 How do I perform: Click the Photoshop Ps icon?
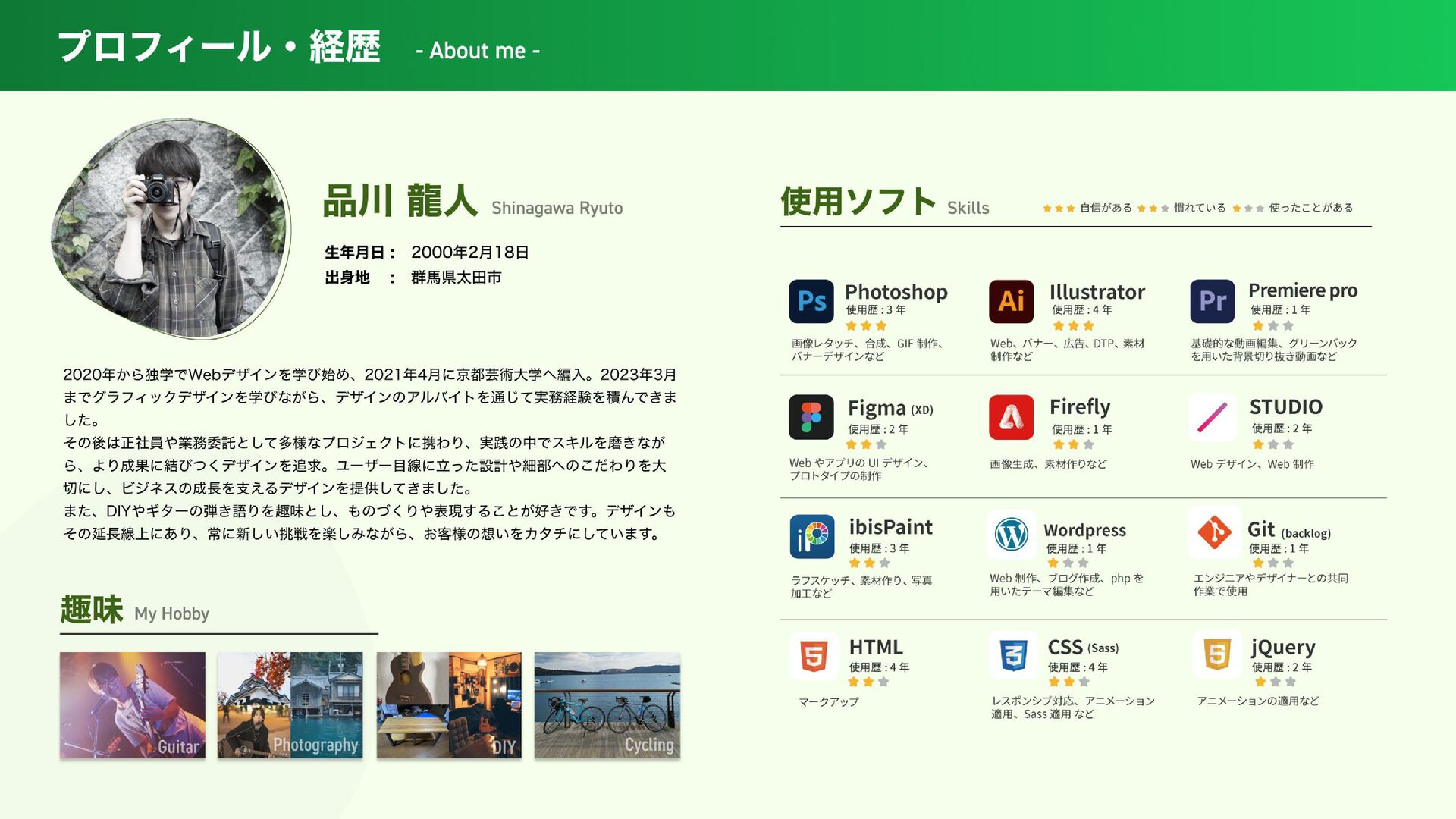[x=811, y=301]
